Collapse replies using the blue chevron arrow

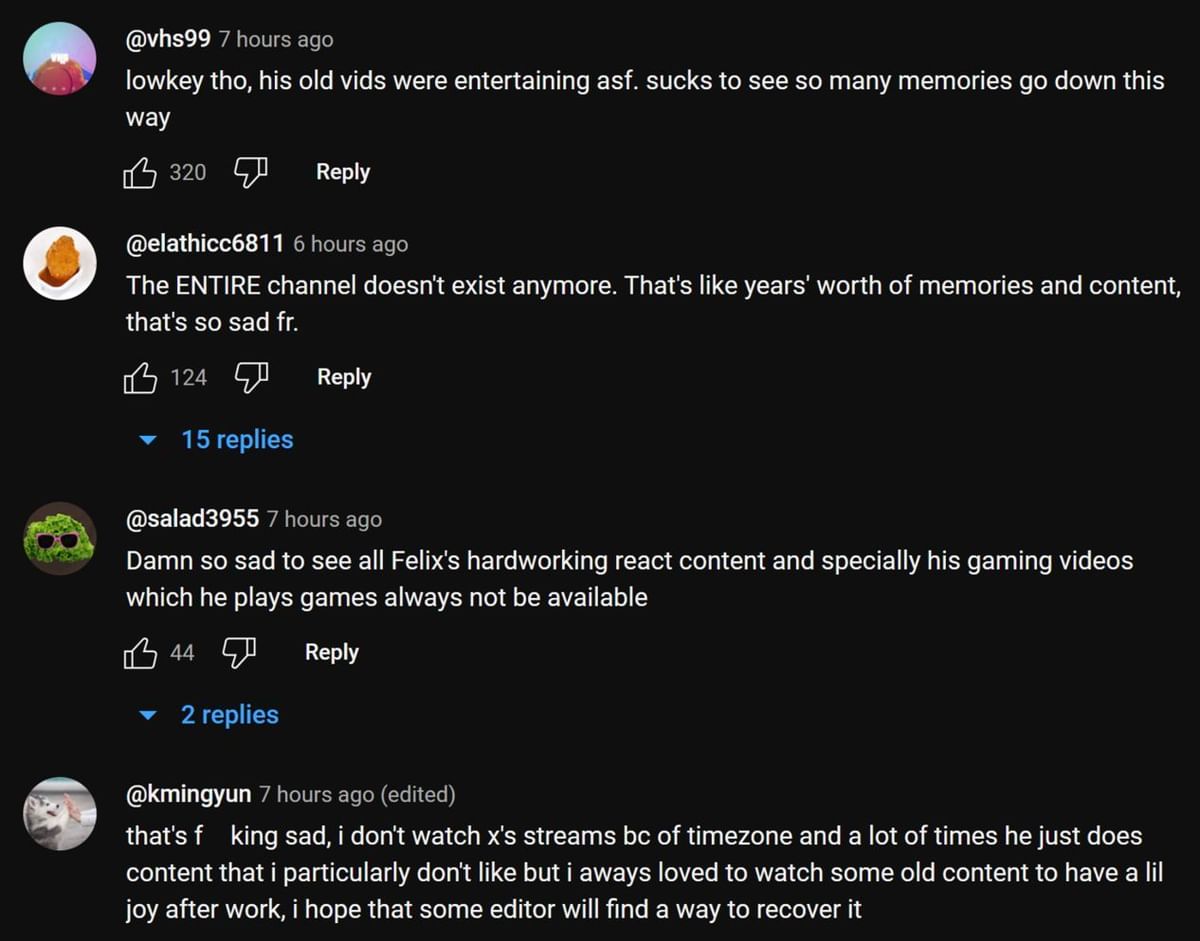pos(147,439)
